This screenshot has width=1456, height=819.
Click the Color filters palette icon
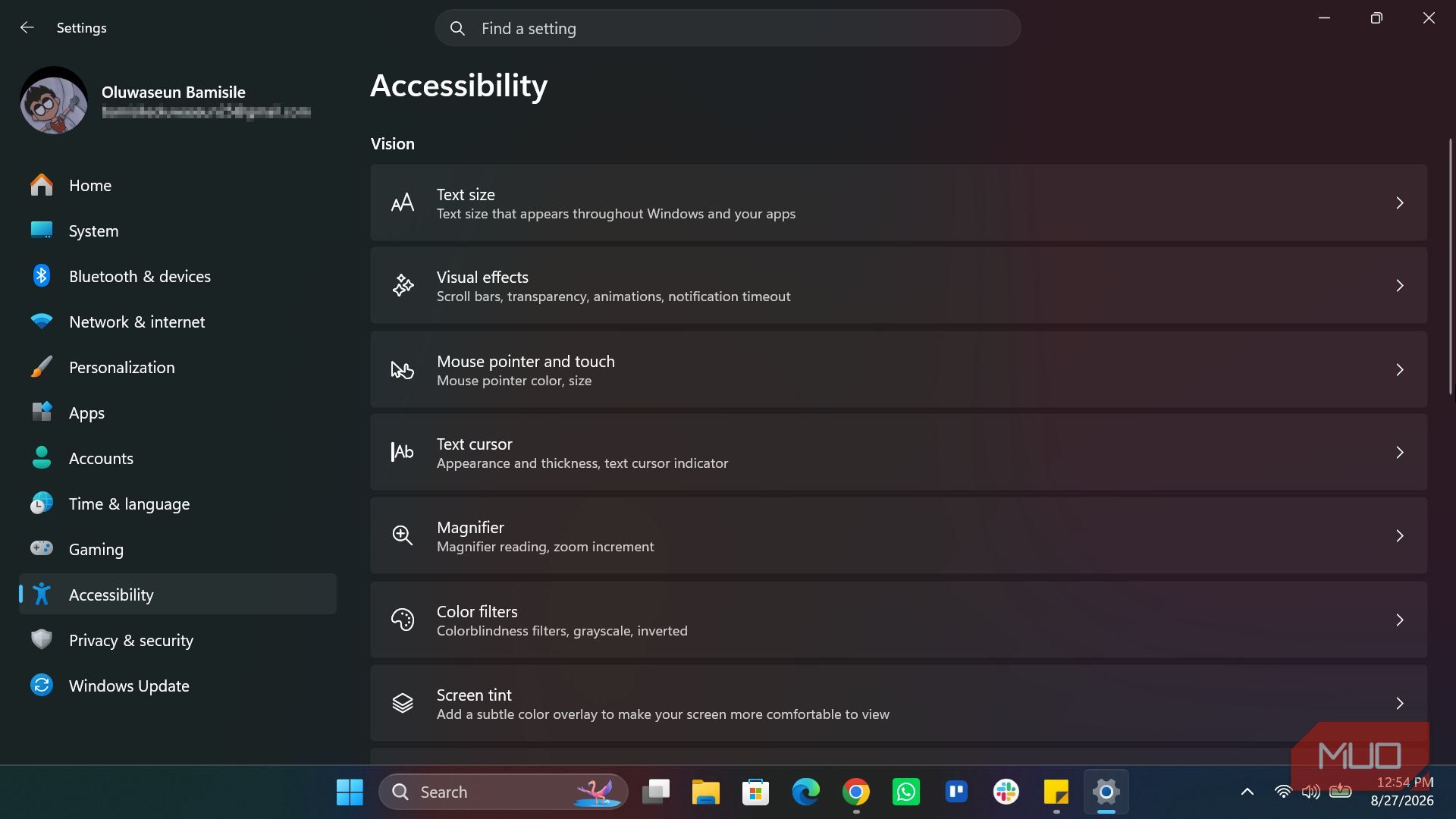coord(403,620)
